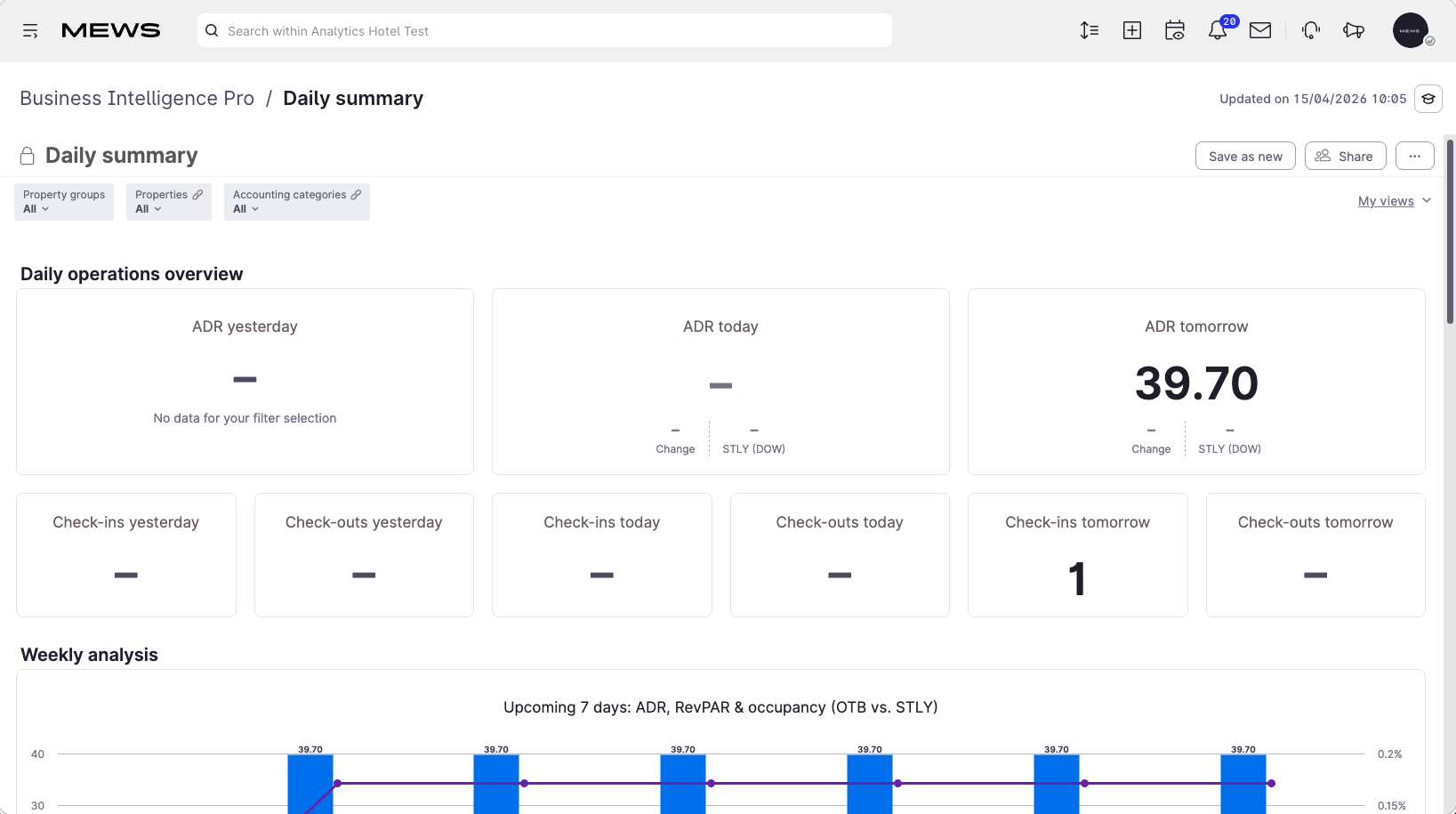Focus the Search within Analytics Hotel Test field

pyautogui.click(x=544, y=30)
